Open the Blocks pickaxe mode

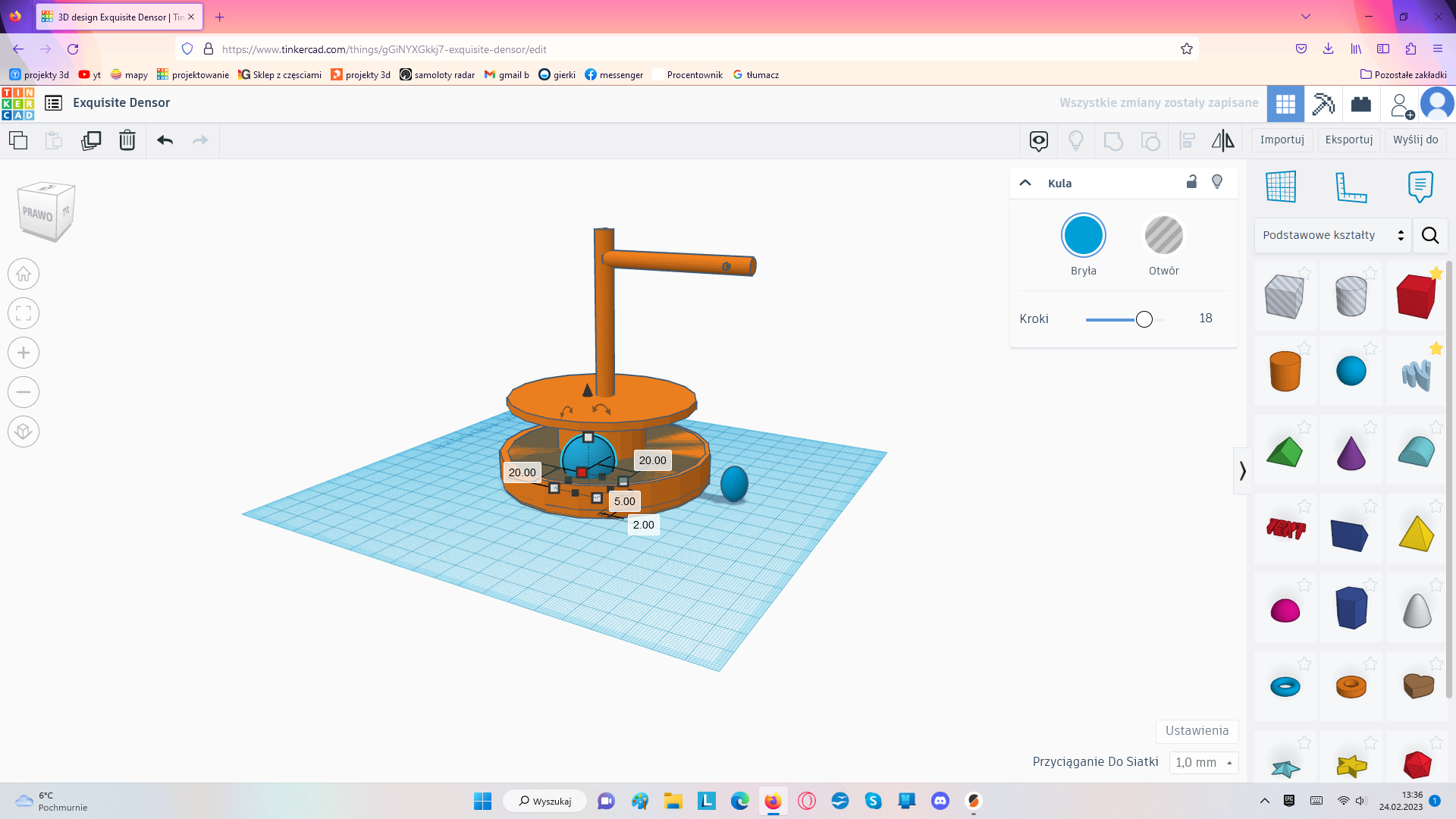1323,104
